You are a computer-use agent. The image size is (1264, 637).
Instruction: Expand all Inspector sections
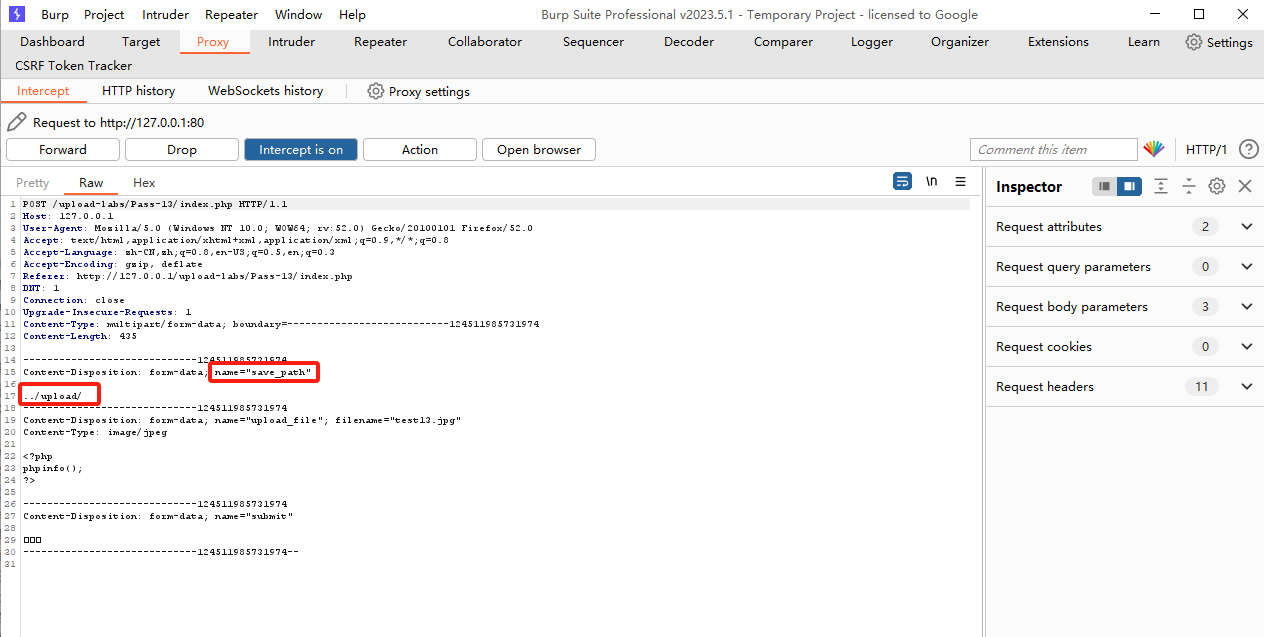1161,186
